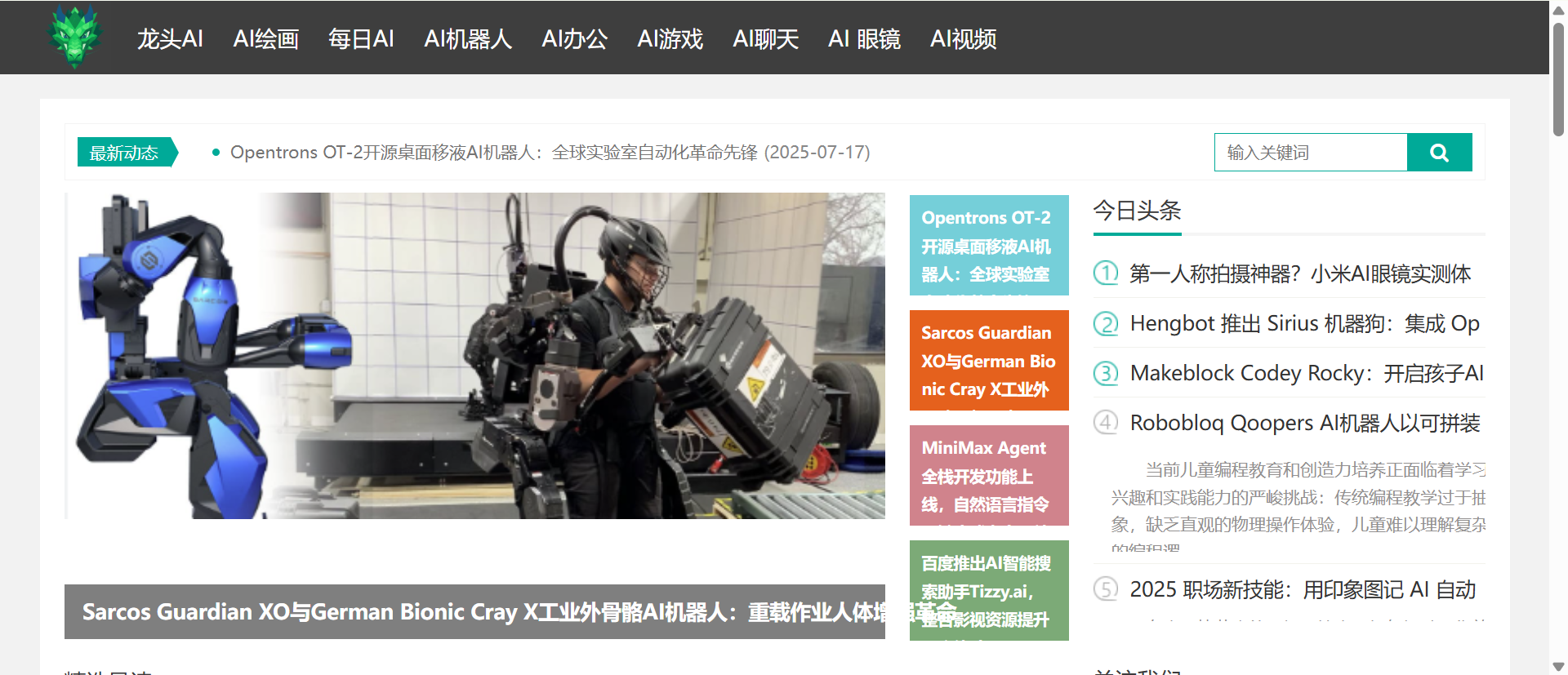Open the green 百度推出AI智能搜索助手 card
This screenshot has height=675, width=1568.
tap(989, 590)
